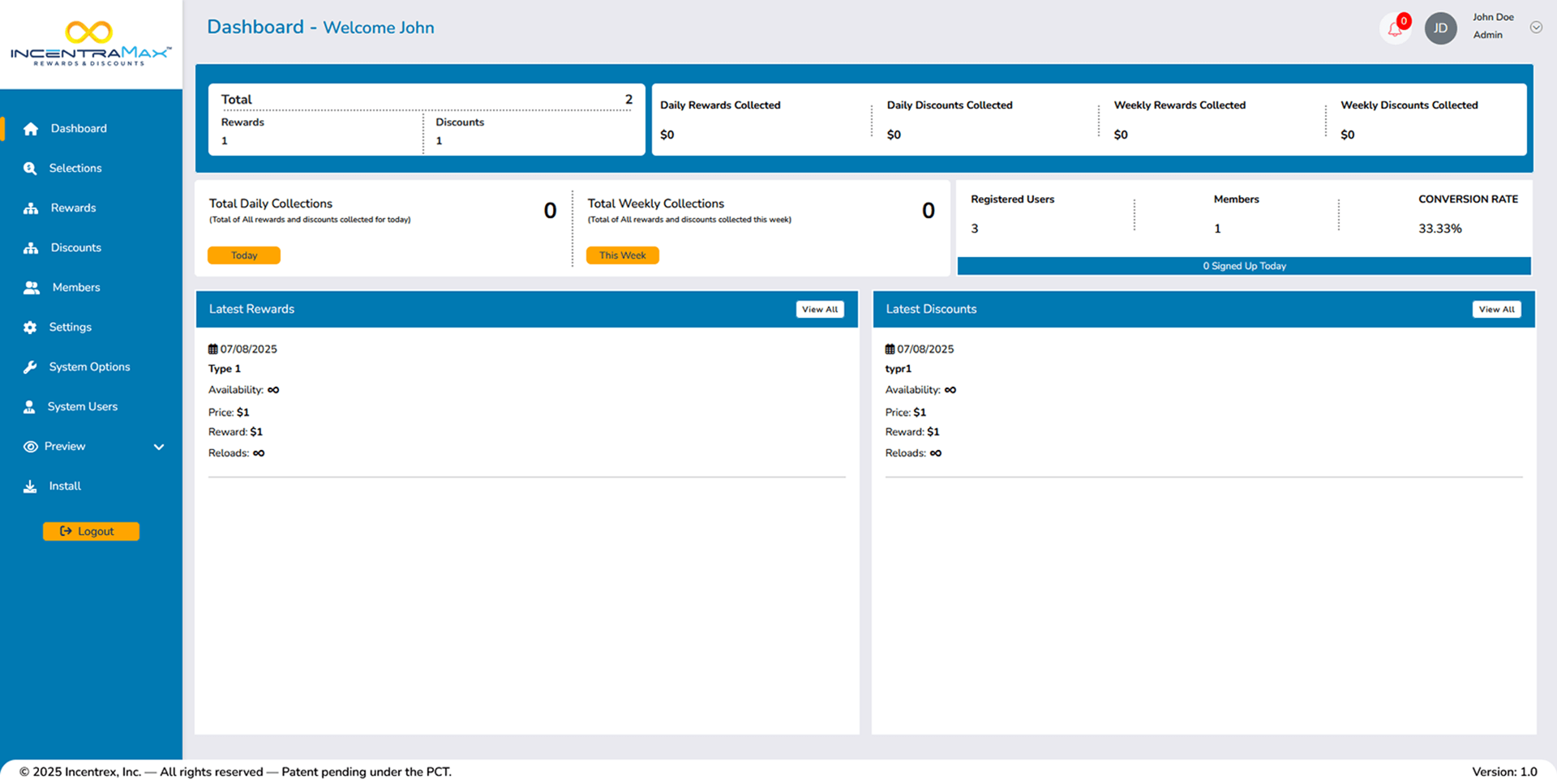Select Dashboard in the navigation menu

79,128
